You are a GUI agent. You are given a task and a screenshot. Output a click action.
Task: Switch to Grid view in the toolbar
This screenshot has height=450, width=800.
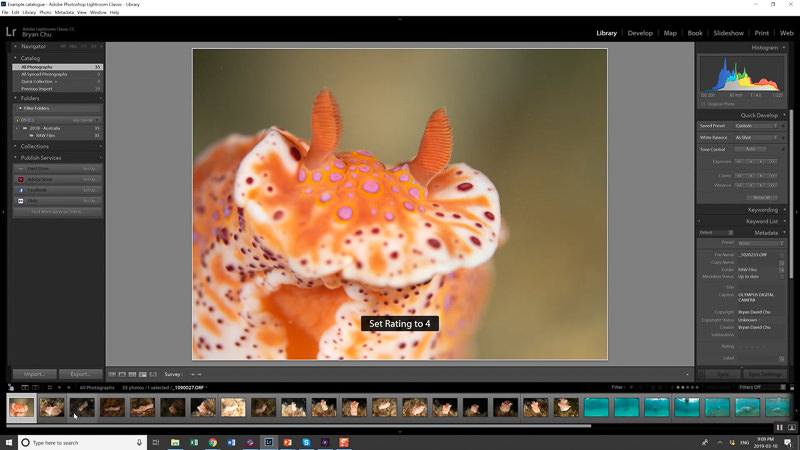tap(112, 374)
